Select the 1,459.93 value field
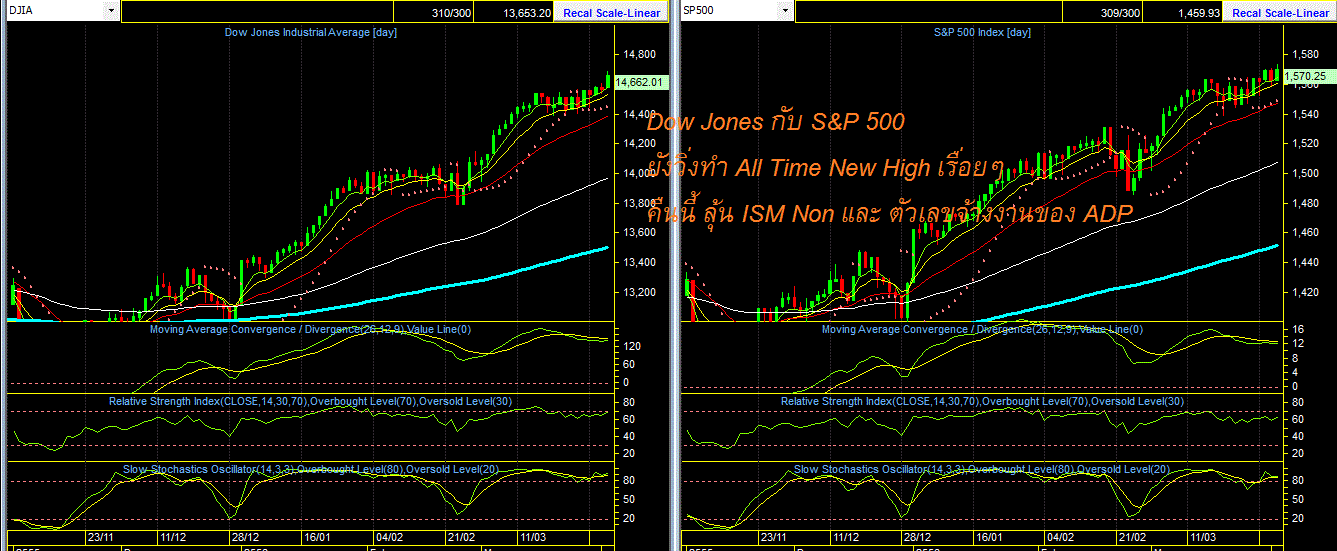 tap(1183, 12)
